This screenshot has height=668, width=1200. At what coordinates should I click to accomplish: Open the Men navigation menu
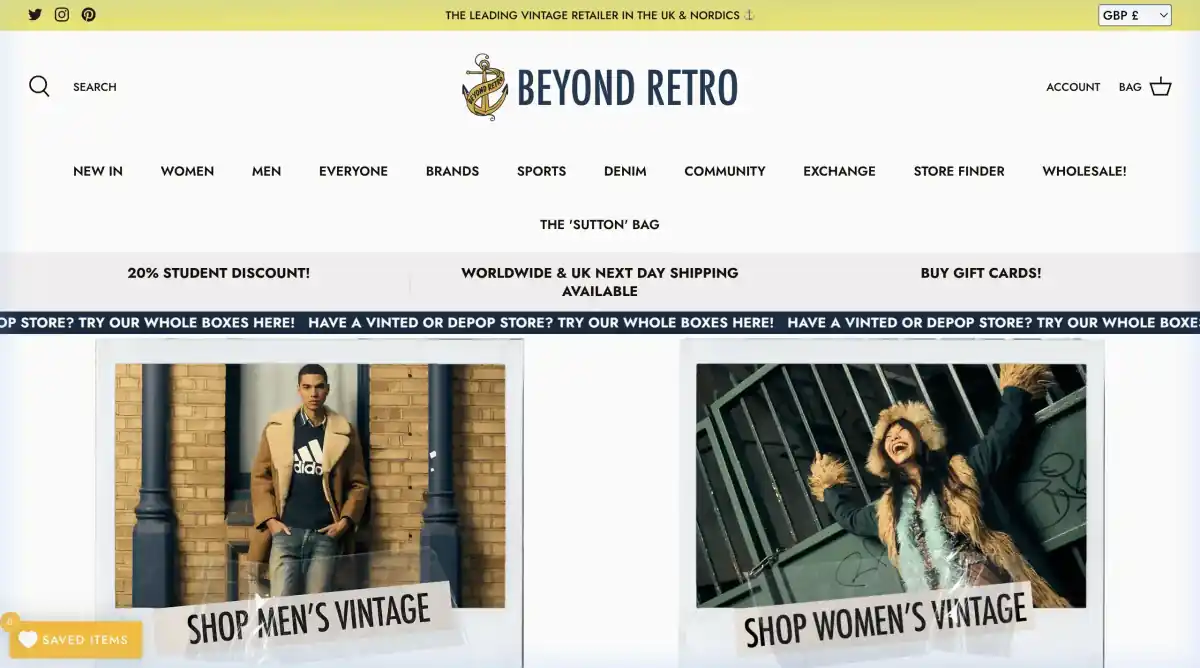tap(266, 171)
